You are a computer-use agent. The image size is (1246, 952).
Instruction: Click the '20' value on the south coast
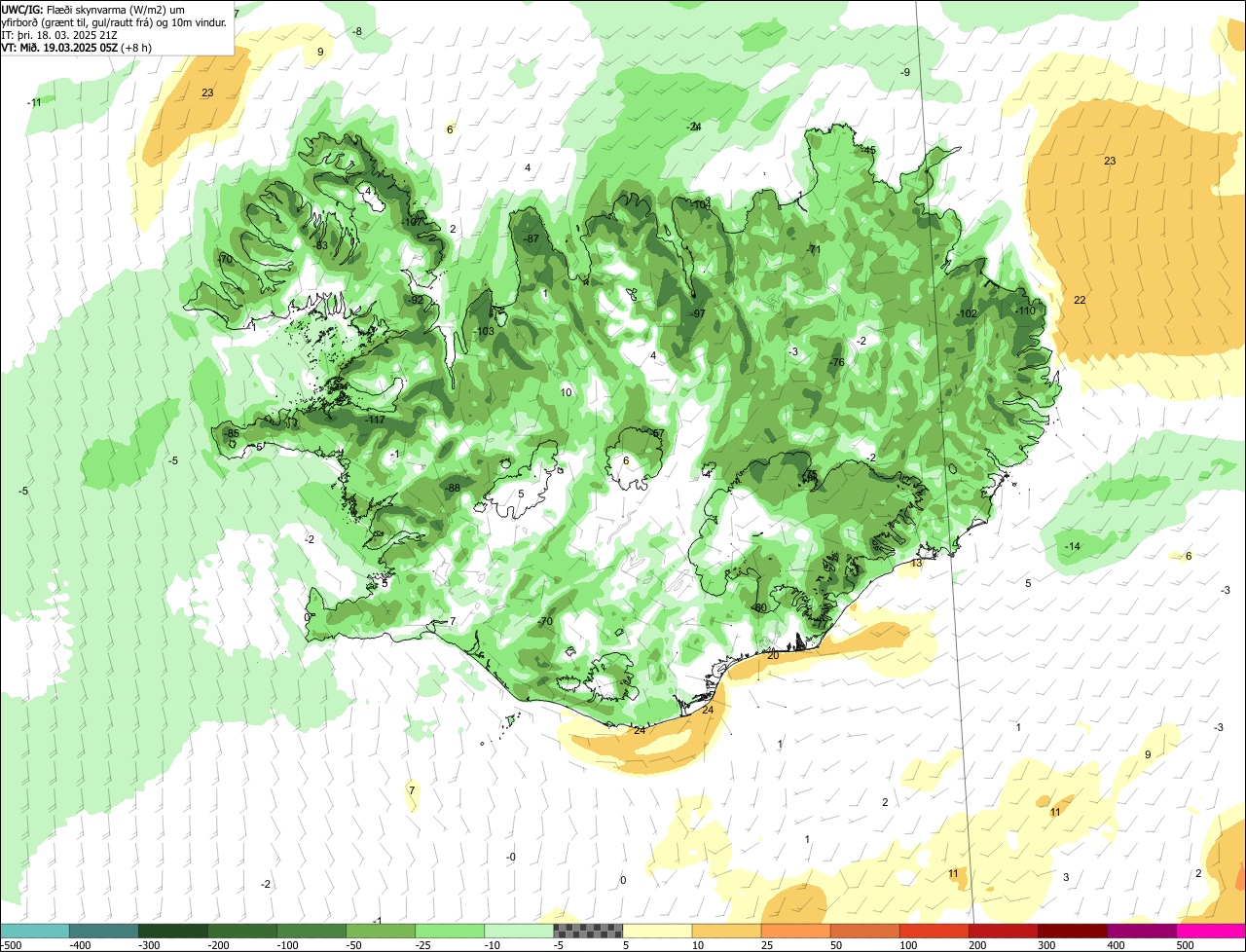pyautogui.click(x=773, y=655)
